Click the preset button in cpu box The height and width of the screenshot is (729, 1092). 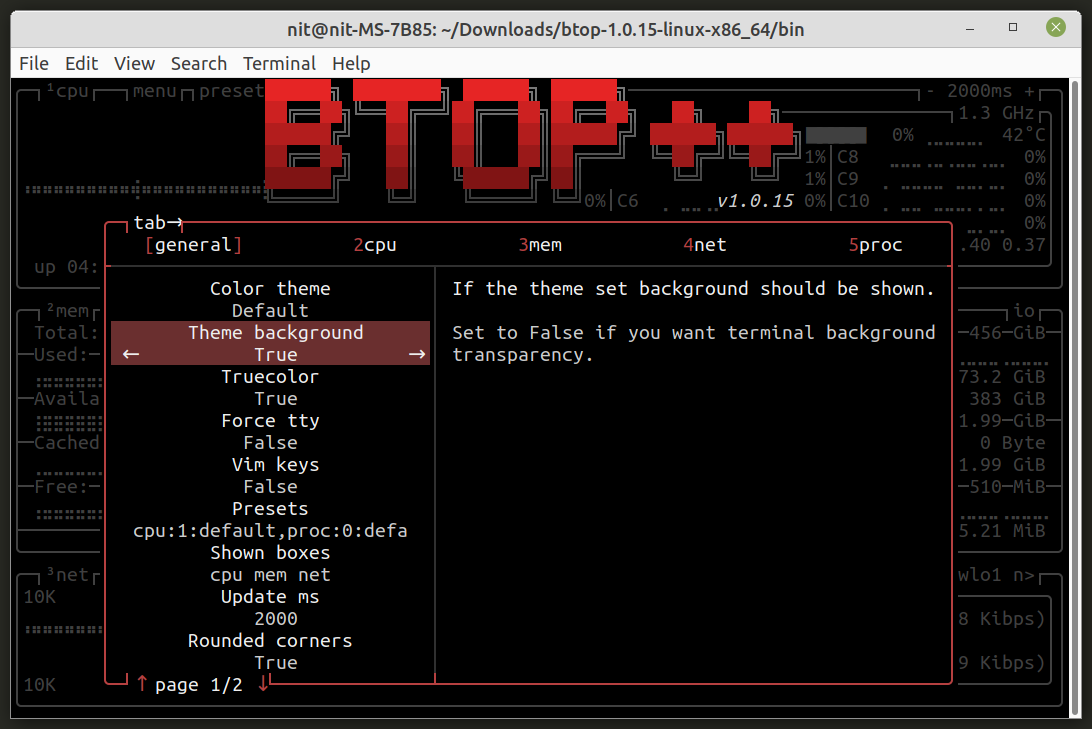click(231, 91)
